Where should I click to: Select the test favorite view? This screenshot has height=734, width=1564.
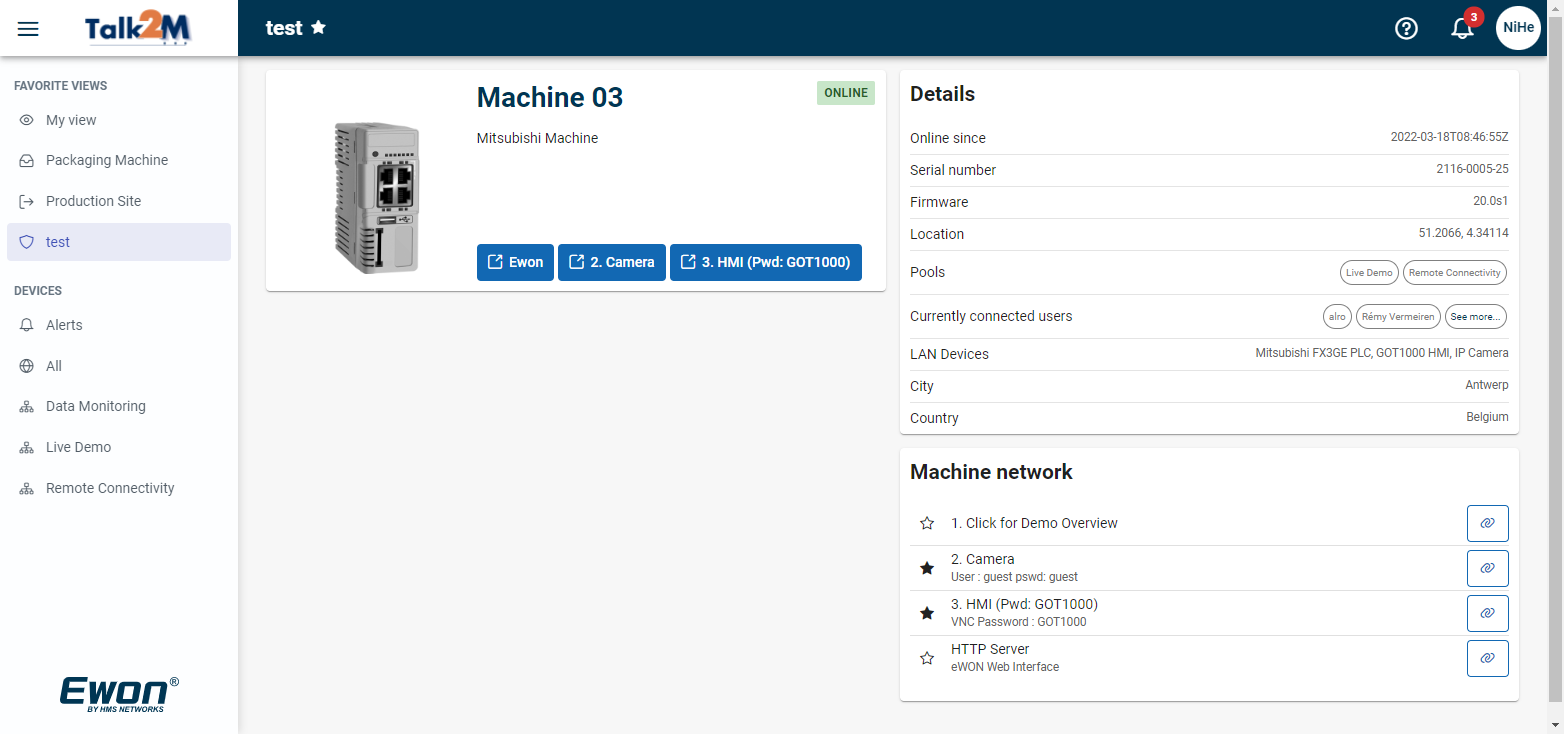tap(119, 242)
